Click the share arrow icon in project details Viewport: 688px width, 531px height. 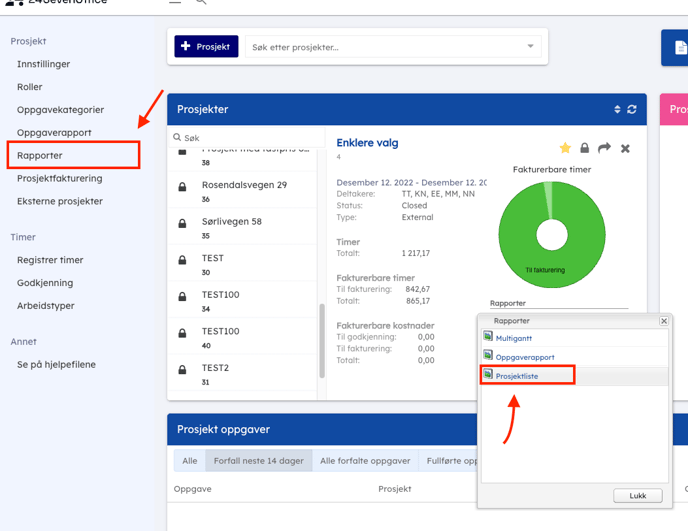click(604, 148)
